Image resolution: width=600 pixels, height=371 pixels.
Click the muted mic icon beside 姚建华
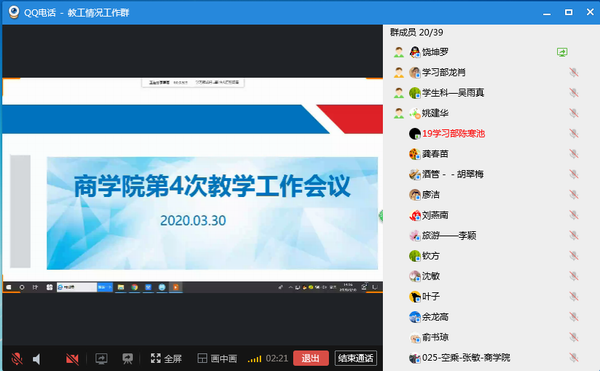coord(573,113)
